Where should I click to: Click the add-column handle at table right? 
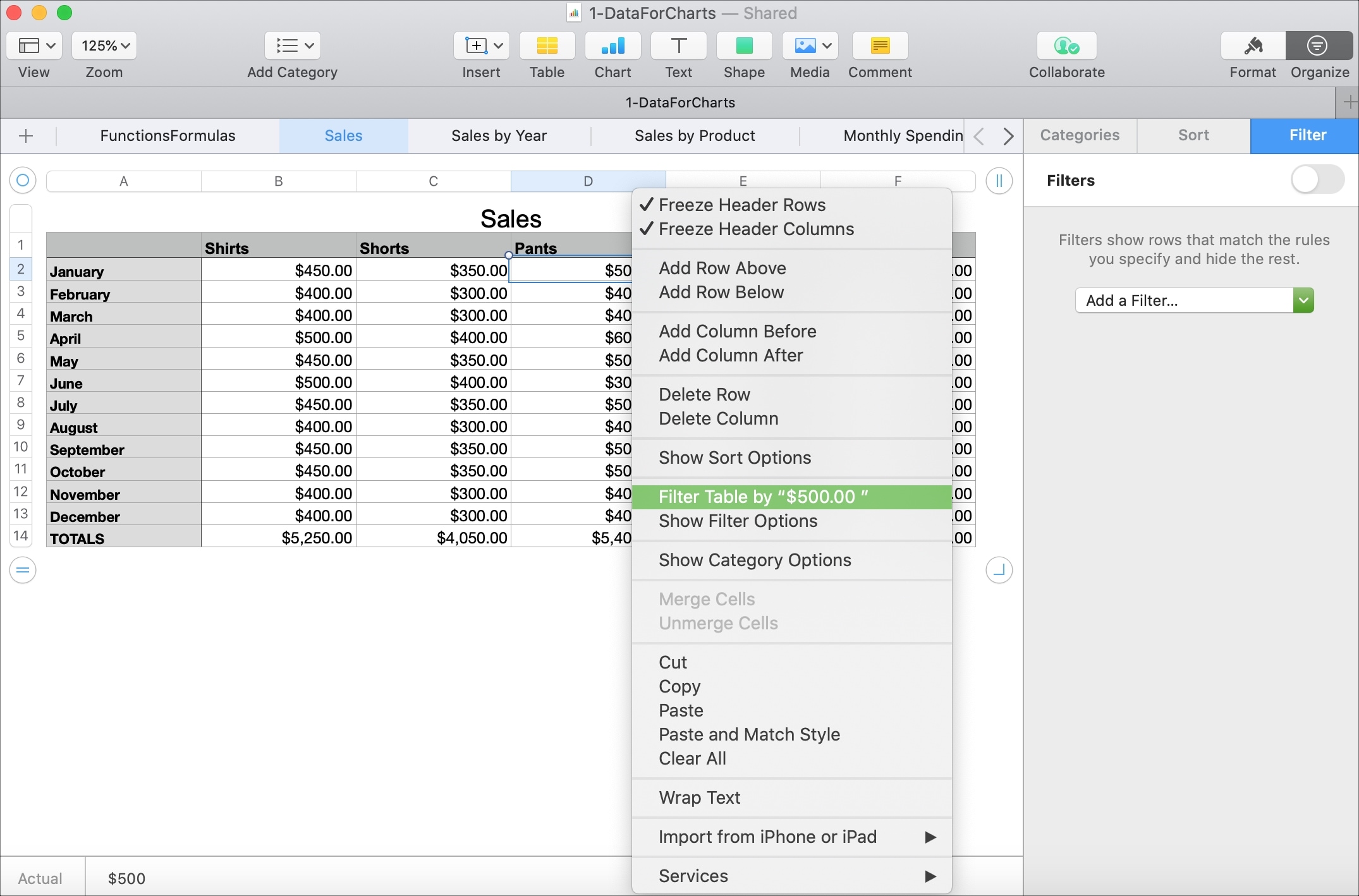(999, 181)
